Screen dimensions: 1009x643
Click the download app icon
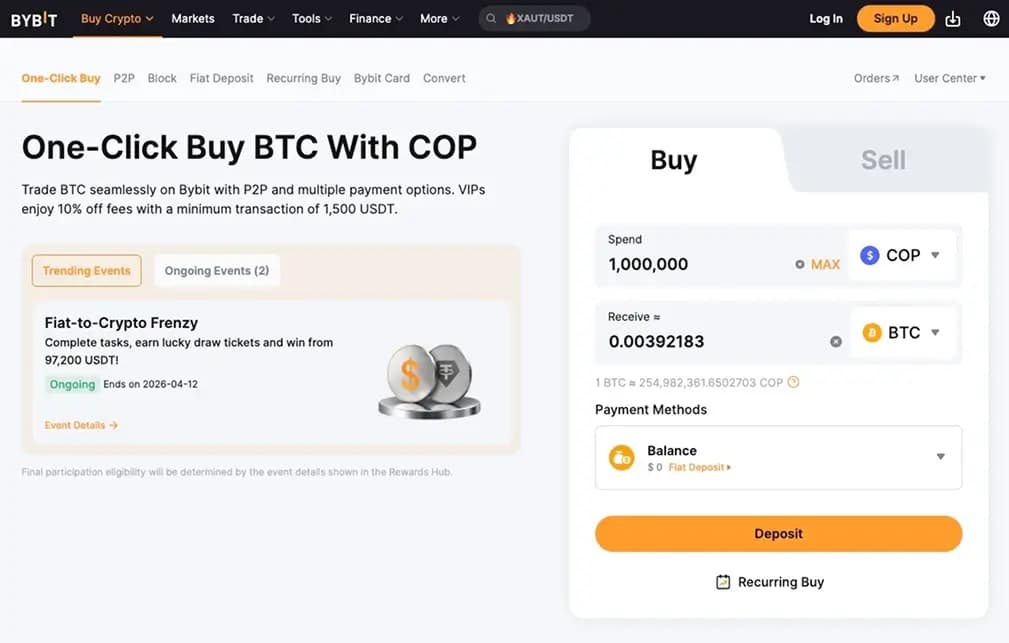[952, 18]
